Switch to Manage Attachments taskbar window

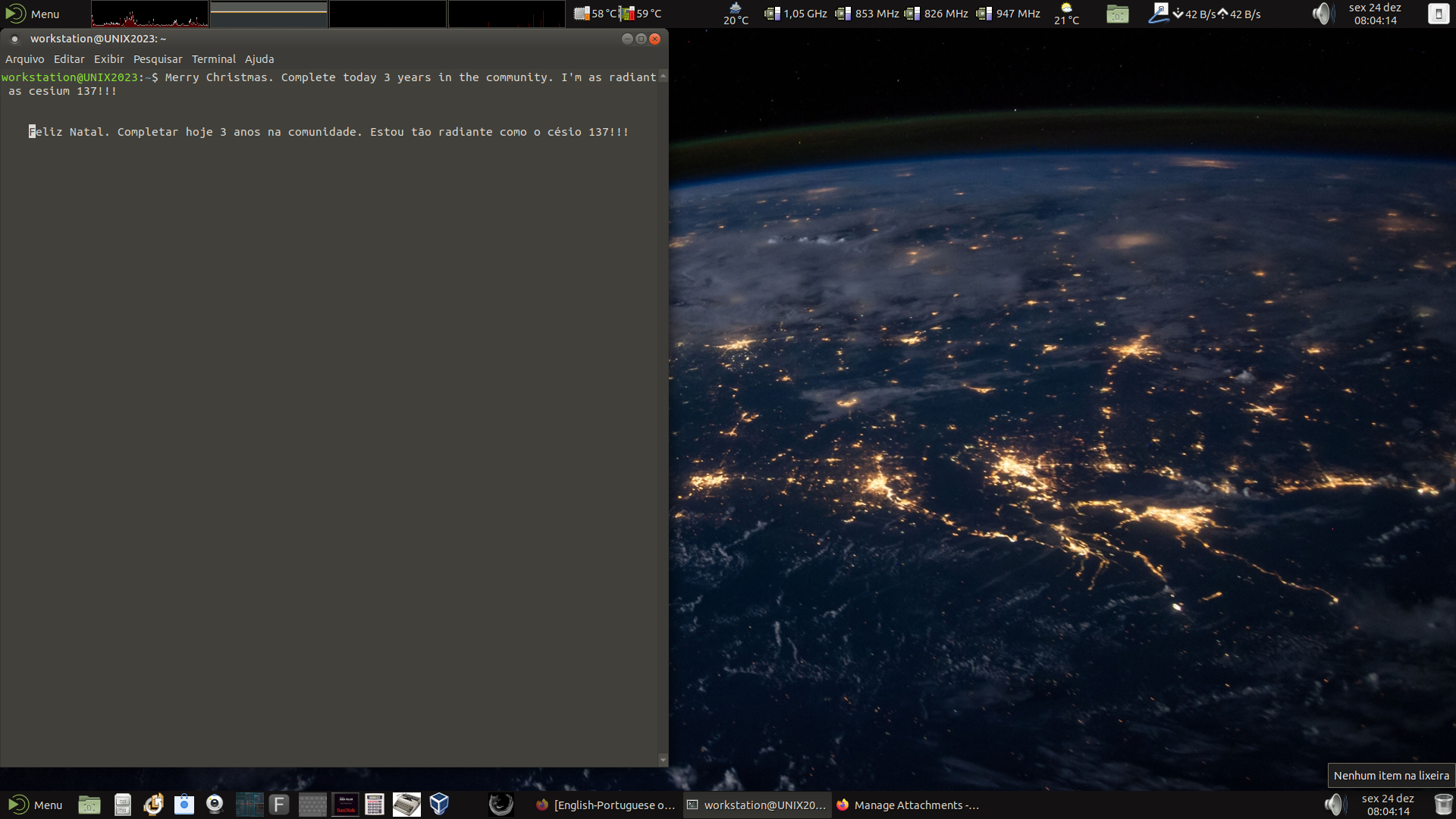point(908,805)
